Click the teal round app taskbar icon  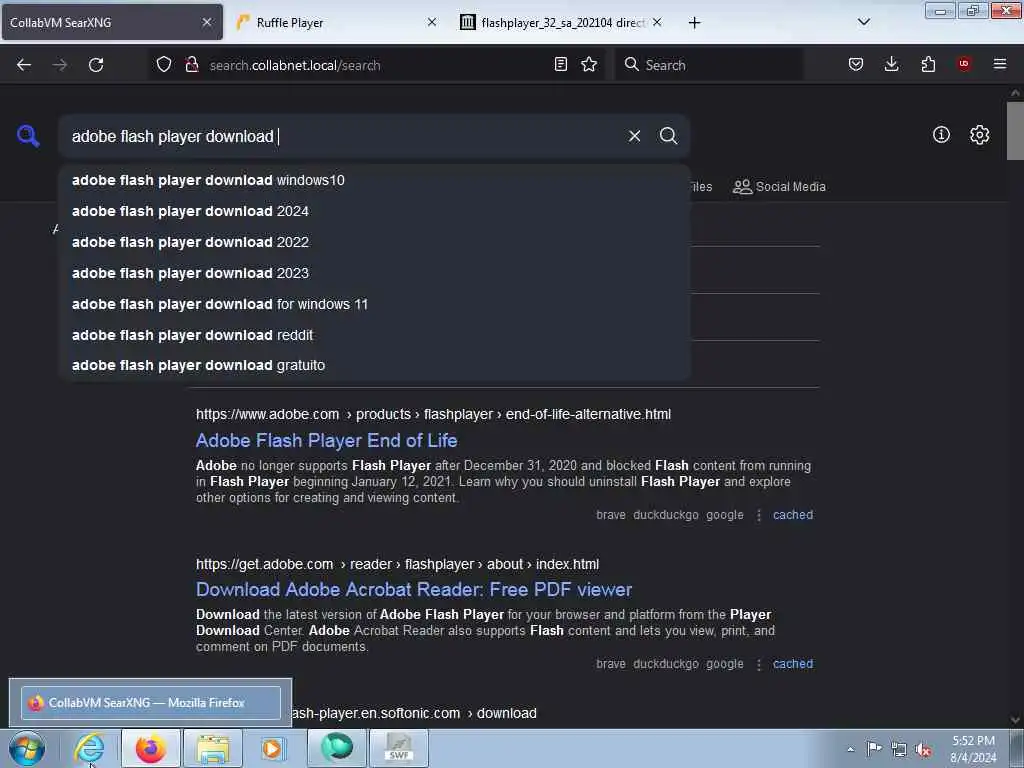[x=337, y=748]
